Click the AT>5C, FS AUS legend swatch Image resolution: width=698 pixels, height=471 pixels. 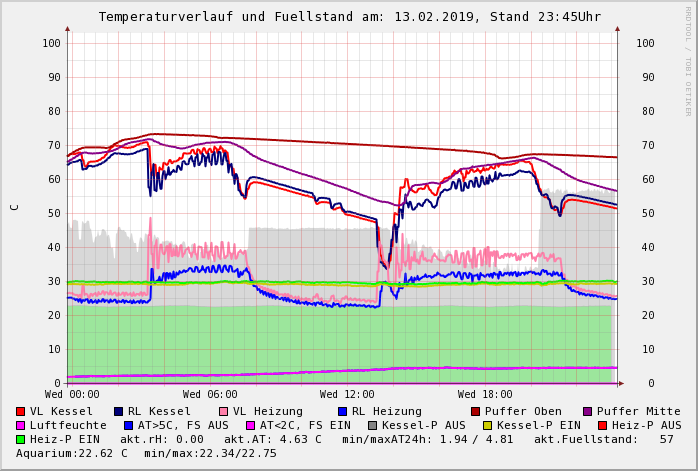click(x=129, y=425)
